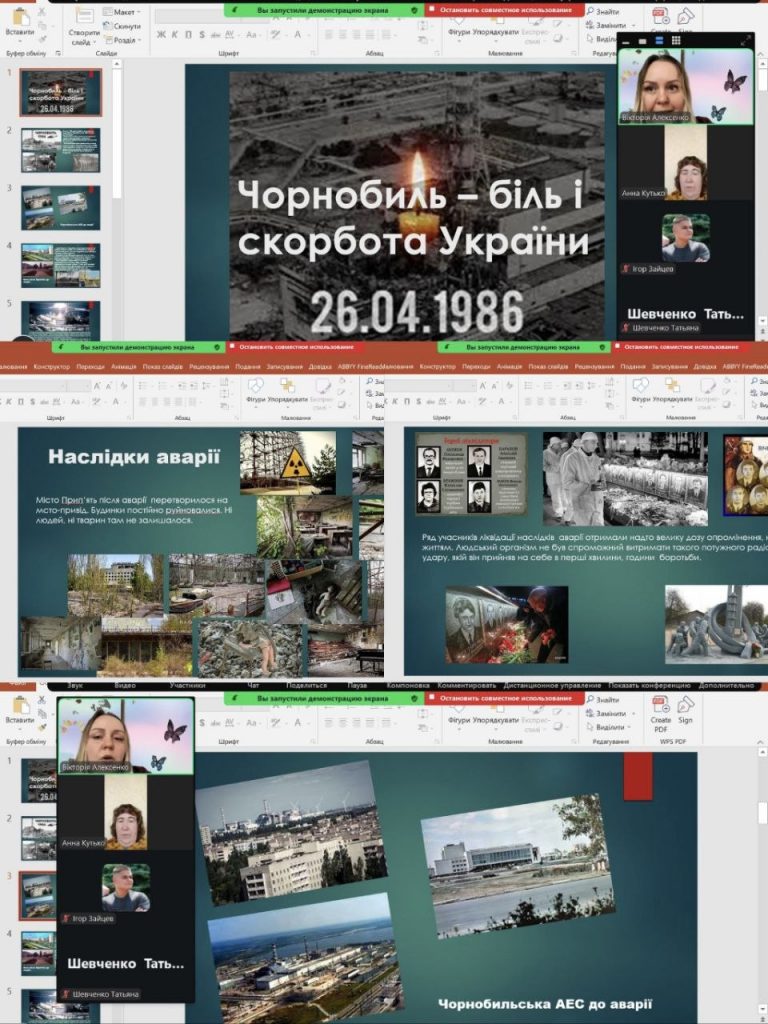Image resolution: width=768 pixels, height=1024 pixels.
Task: Open the Чат item in Zoom menu bar
Action: 253,686
